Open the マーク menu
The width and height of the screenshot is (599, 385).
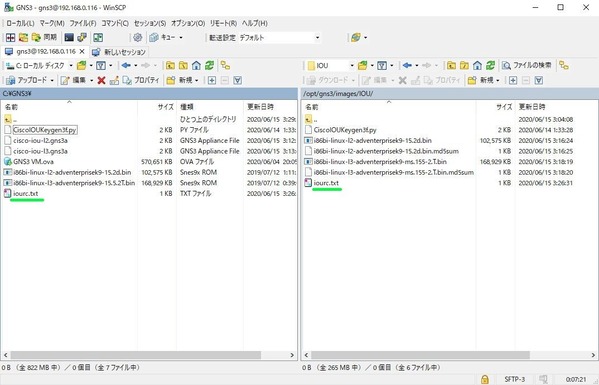click(x=52, y=23)
